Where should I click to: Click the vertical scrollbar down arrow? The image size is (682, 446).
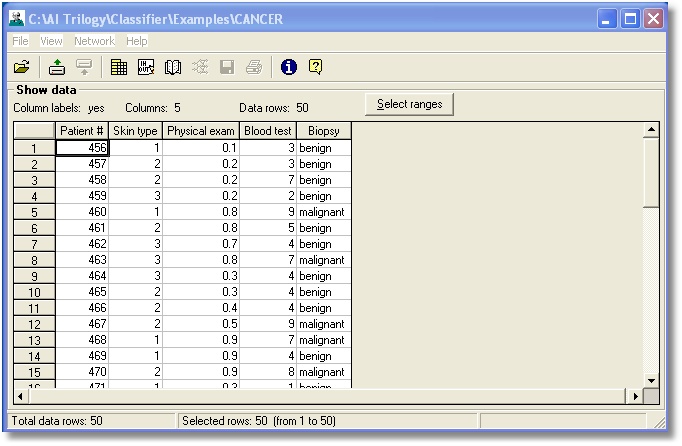tap(651, 380)
